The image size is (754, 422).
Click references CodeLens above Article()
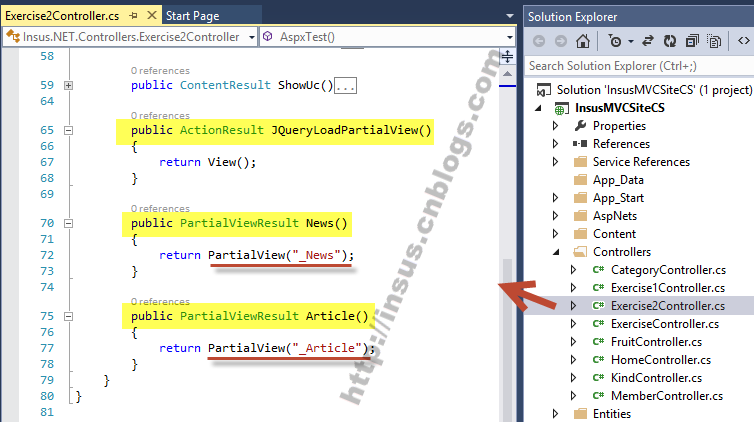coord(160,301)
